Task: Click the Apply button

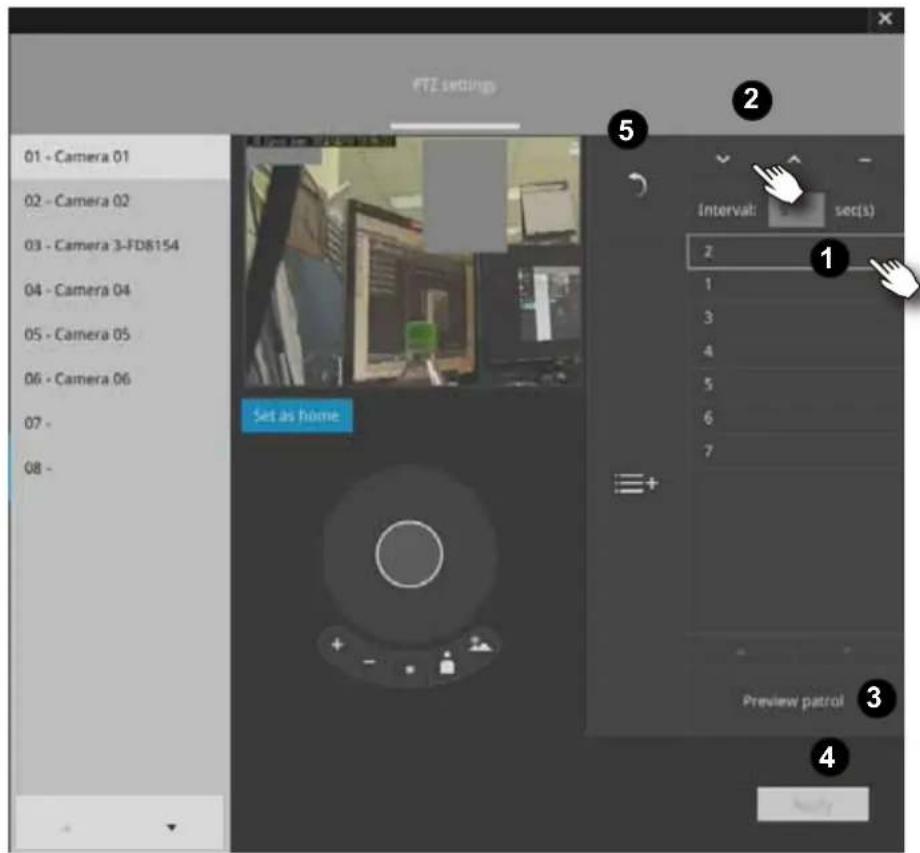Action: coord(813,804)
